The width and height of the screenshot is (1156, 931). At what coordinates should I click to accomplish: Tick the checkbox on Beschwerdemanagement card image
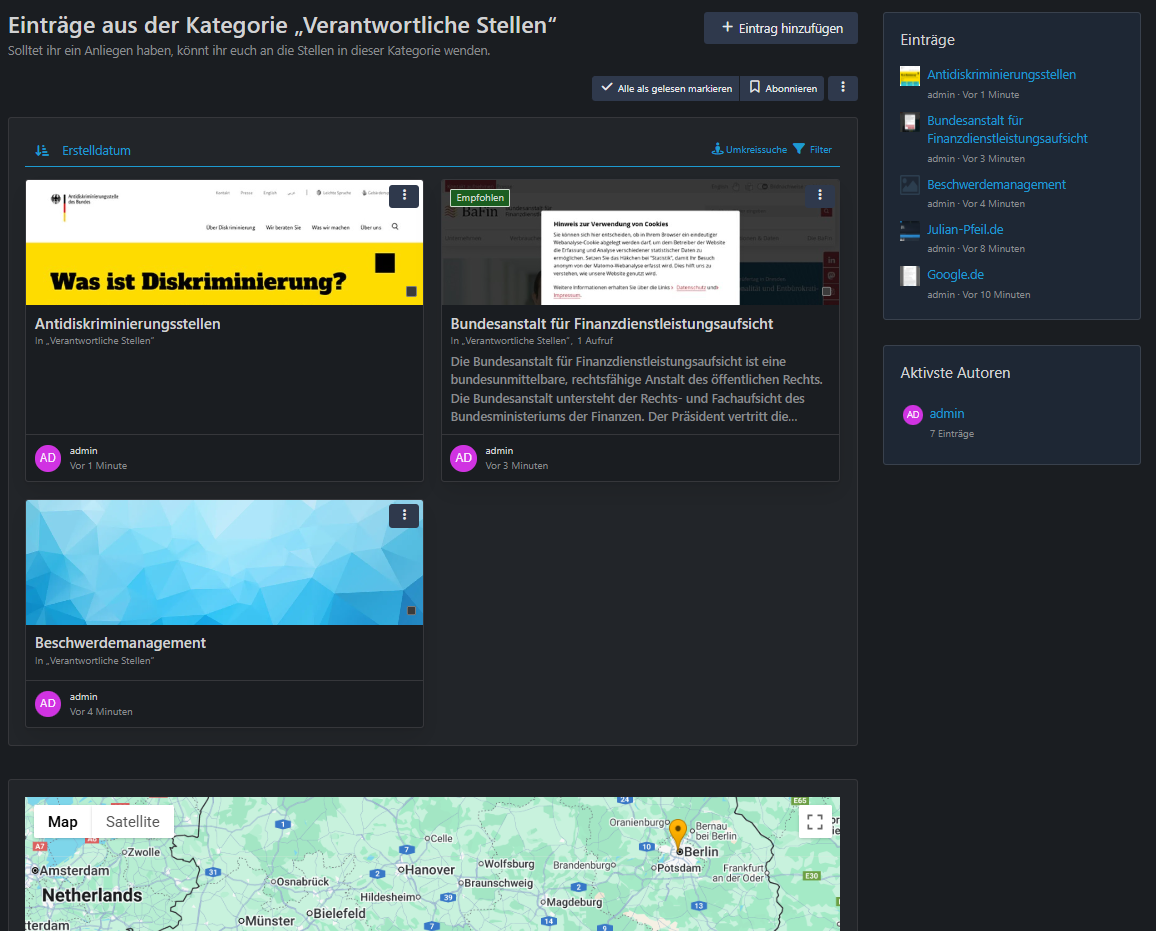point(411,610)
